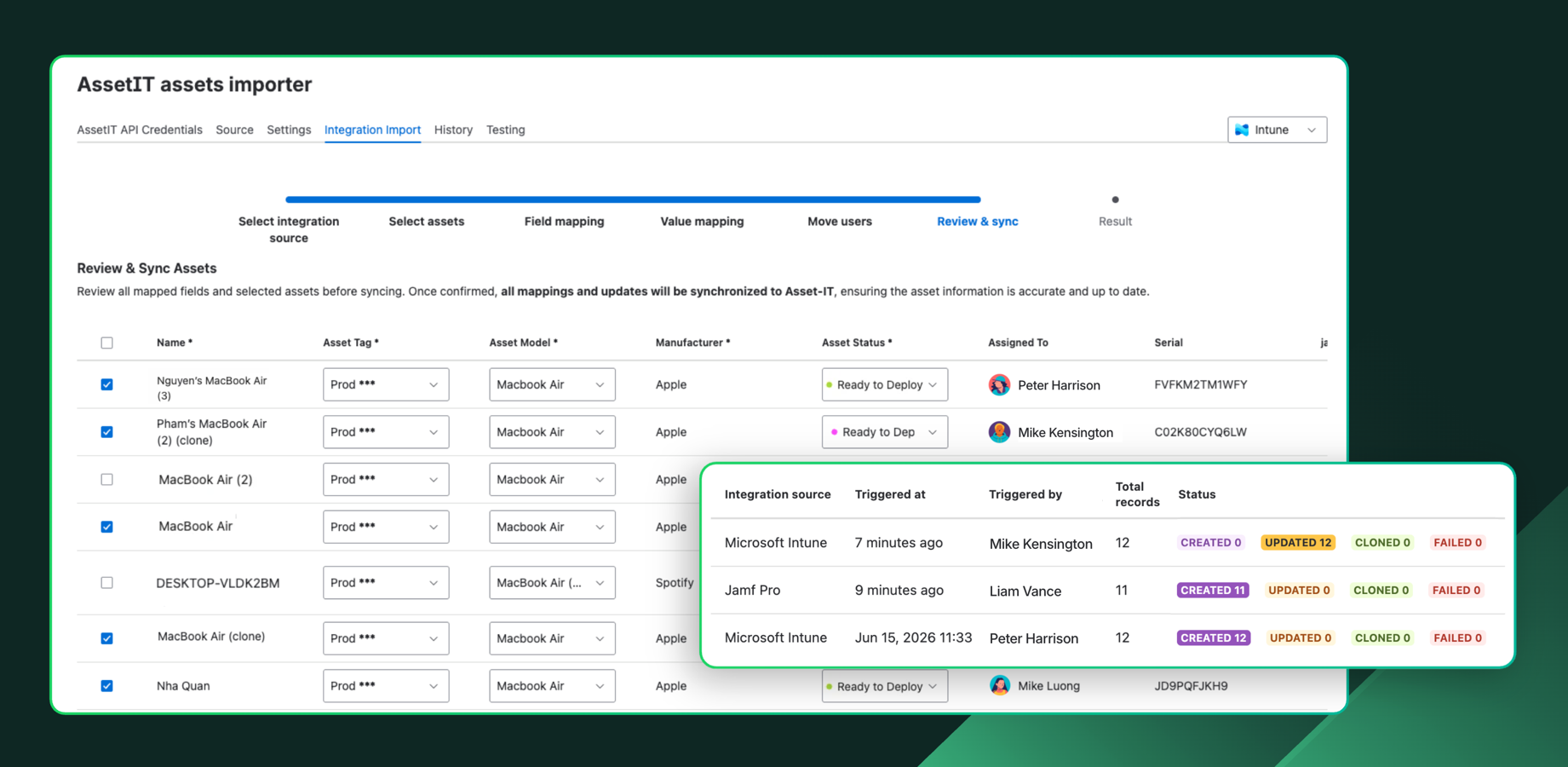Click the Serial column header
The height and width of the screenshot is (767, 1568).
[x=1169, y=343]
